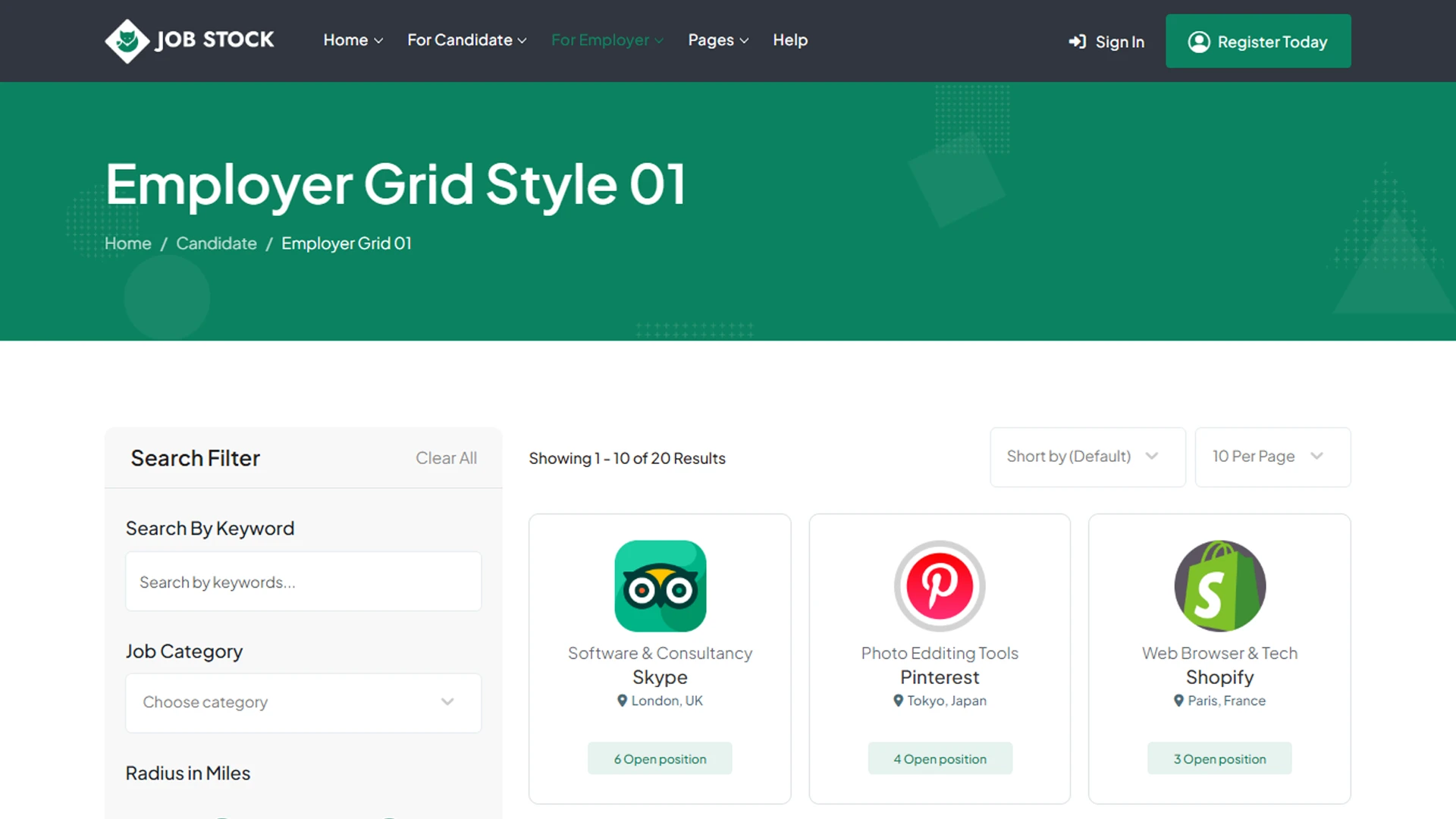Screen dimensions: 1456x819
Task: Open the Short by (Default) dropdown
Action: (1087, 457)
